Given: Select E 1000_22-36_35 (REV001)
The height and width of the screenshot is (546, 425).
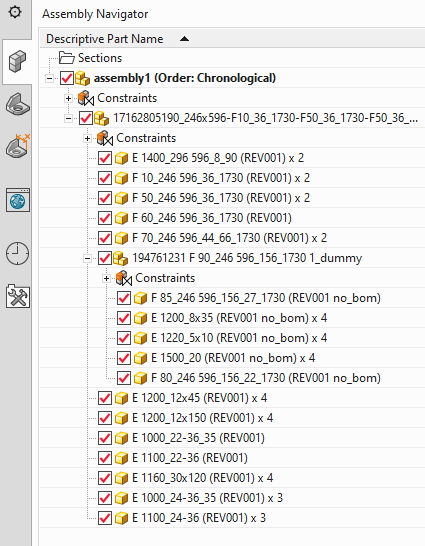Looking at the screenshot, I should tap(198, 438).
